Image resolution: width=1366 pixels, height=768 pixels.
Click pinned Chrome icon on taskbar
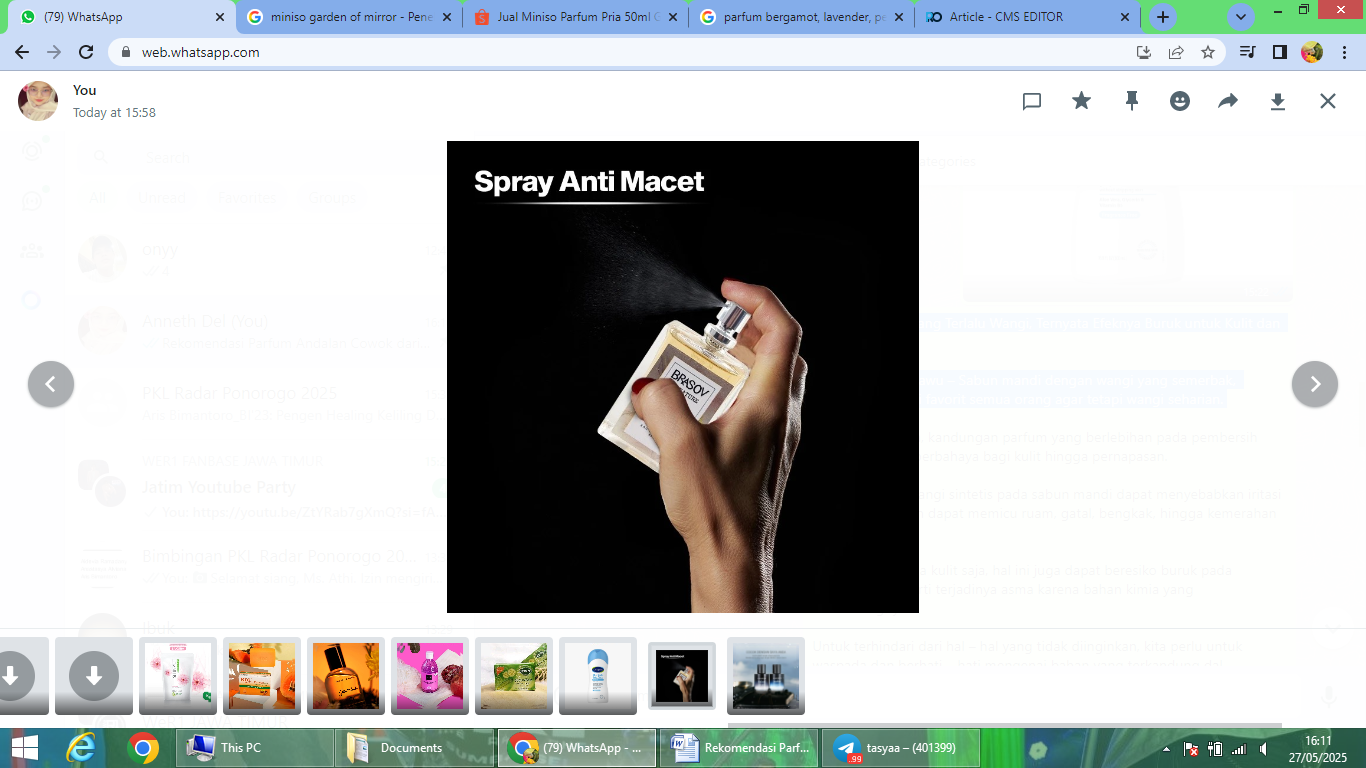143,748
